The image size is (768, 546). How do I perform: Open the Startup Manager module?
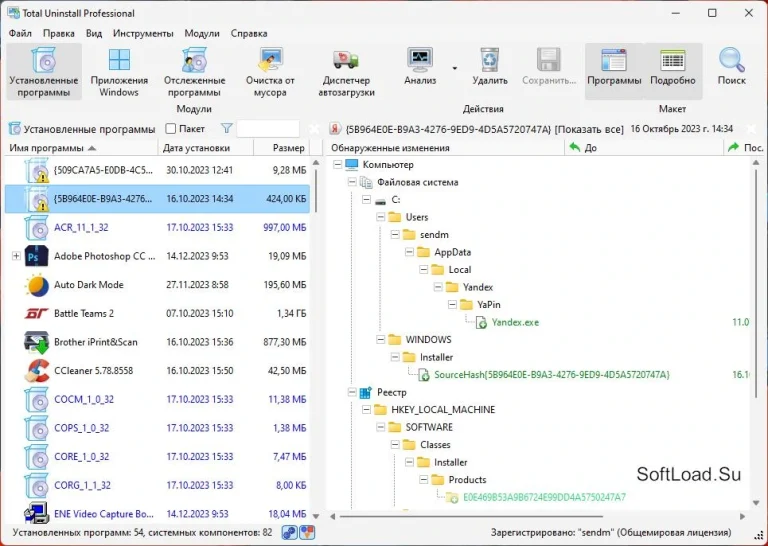(x=346, y=72)
